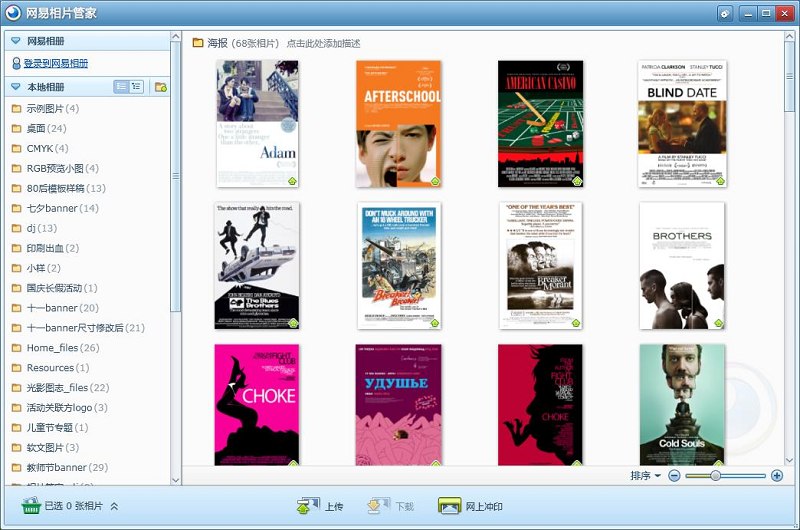Select the Cold Souls poster thumbnail

tap(682, 405)
